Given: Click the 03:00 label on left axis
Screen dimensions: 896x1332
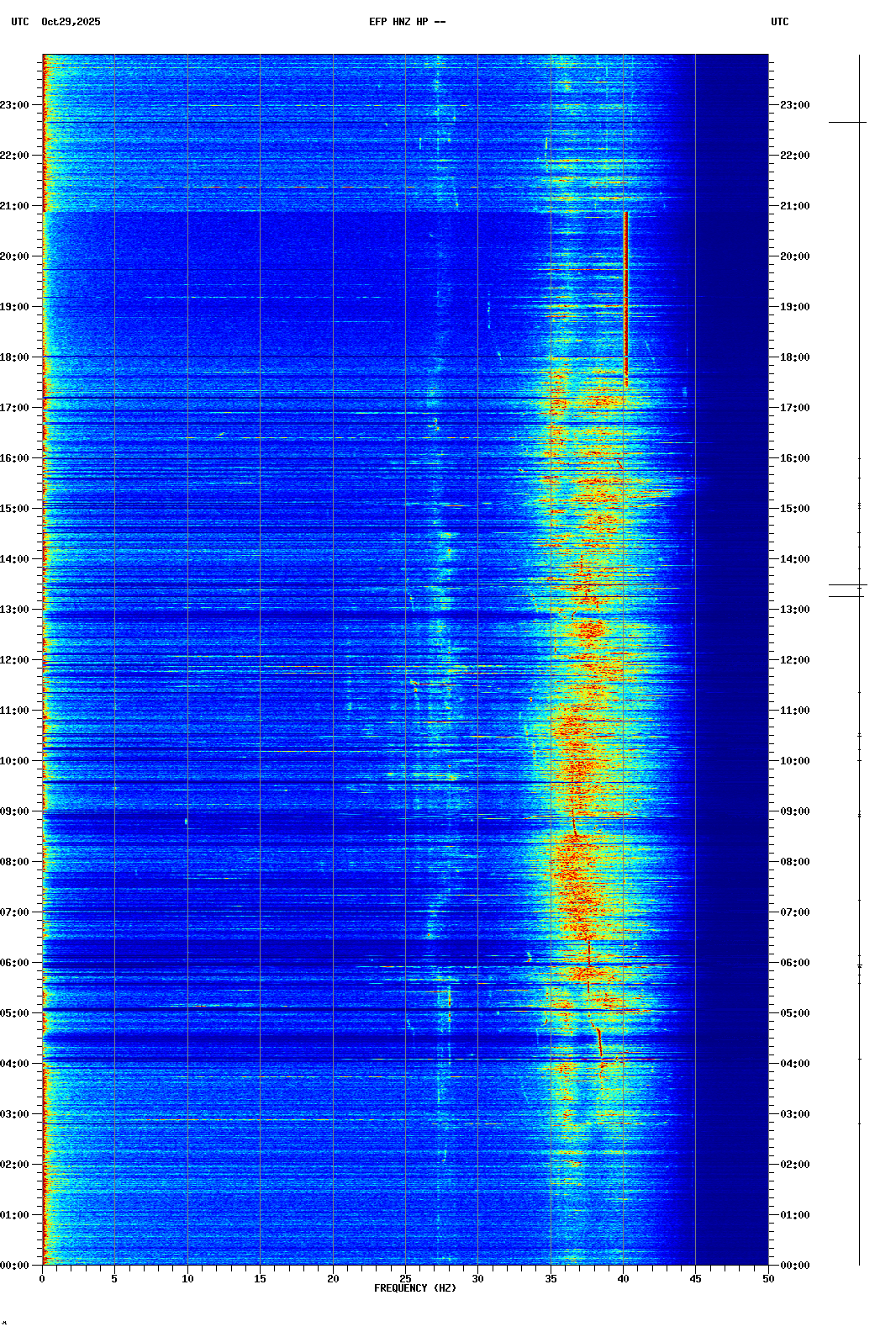Looking at the screenshot, I should pyautogui.click(x=15, y=1114).
